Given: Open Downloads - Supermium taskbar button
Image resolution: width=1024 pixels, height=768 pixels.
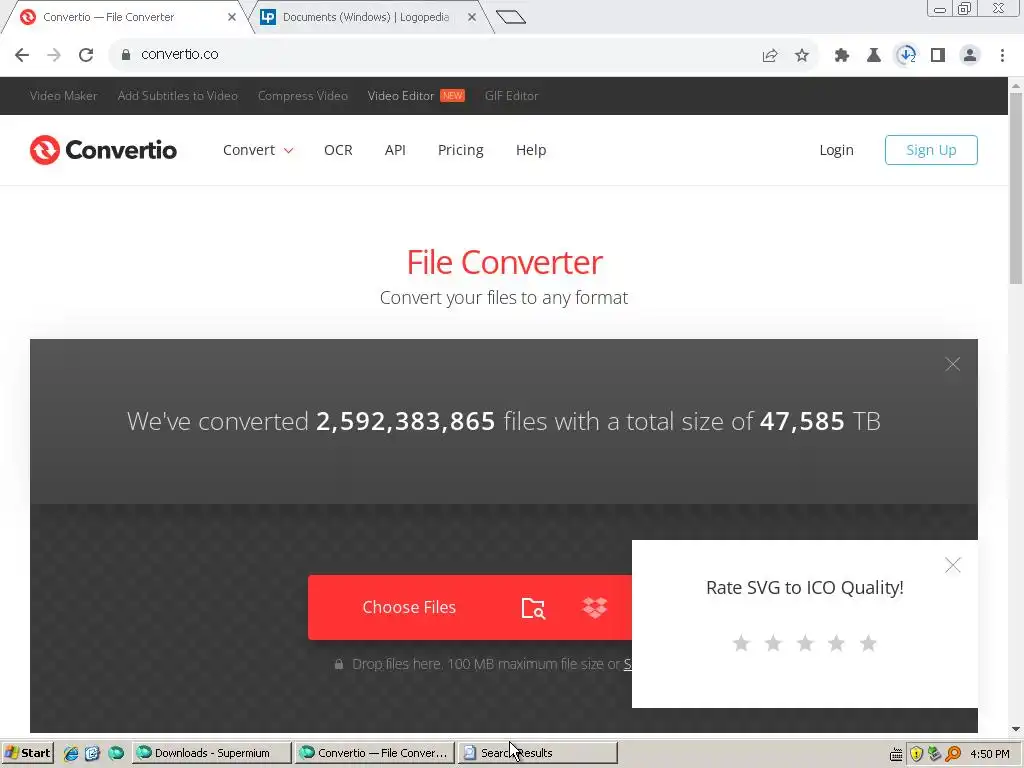Looking at the screenshot, I should [212, 753].
